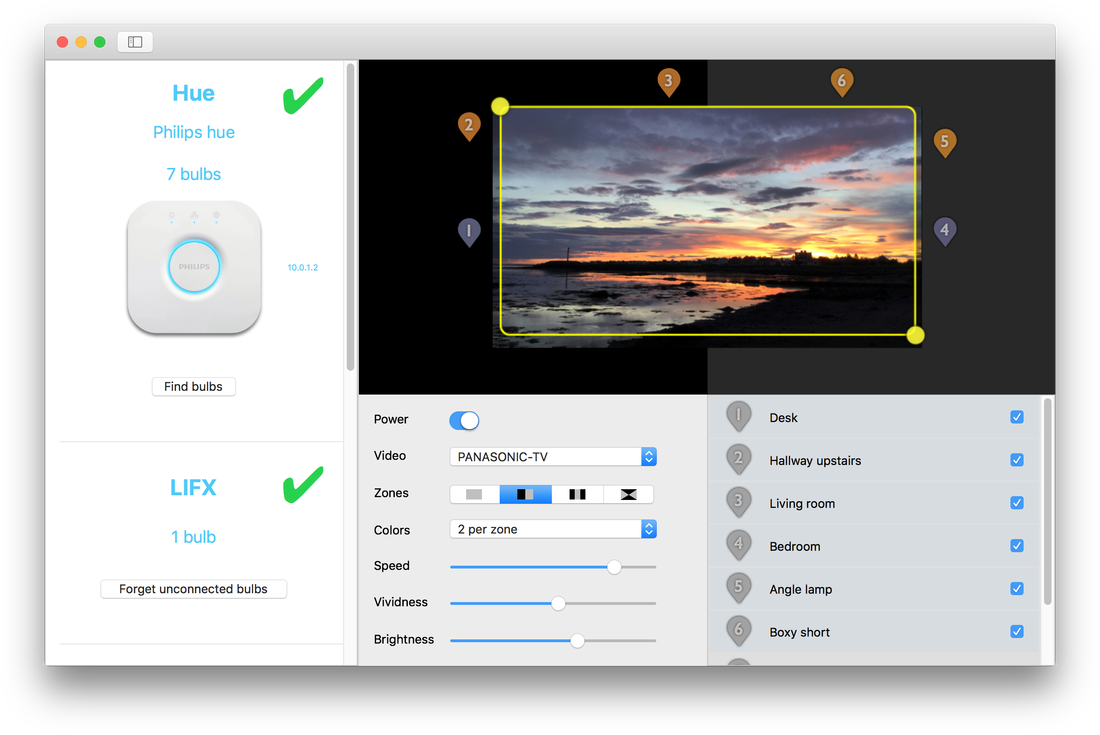Click the Philips hue label
Viewport: 1100px width, 735px height.
pos(194,133)
